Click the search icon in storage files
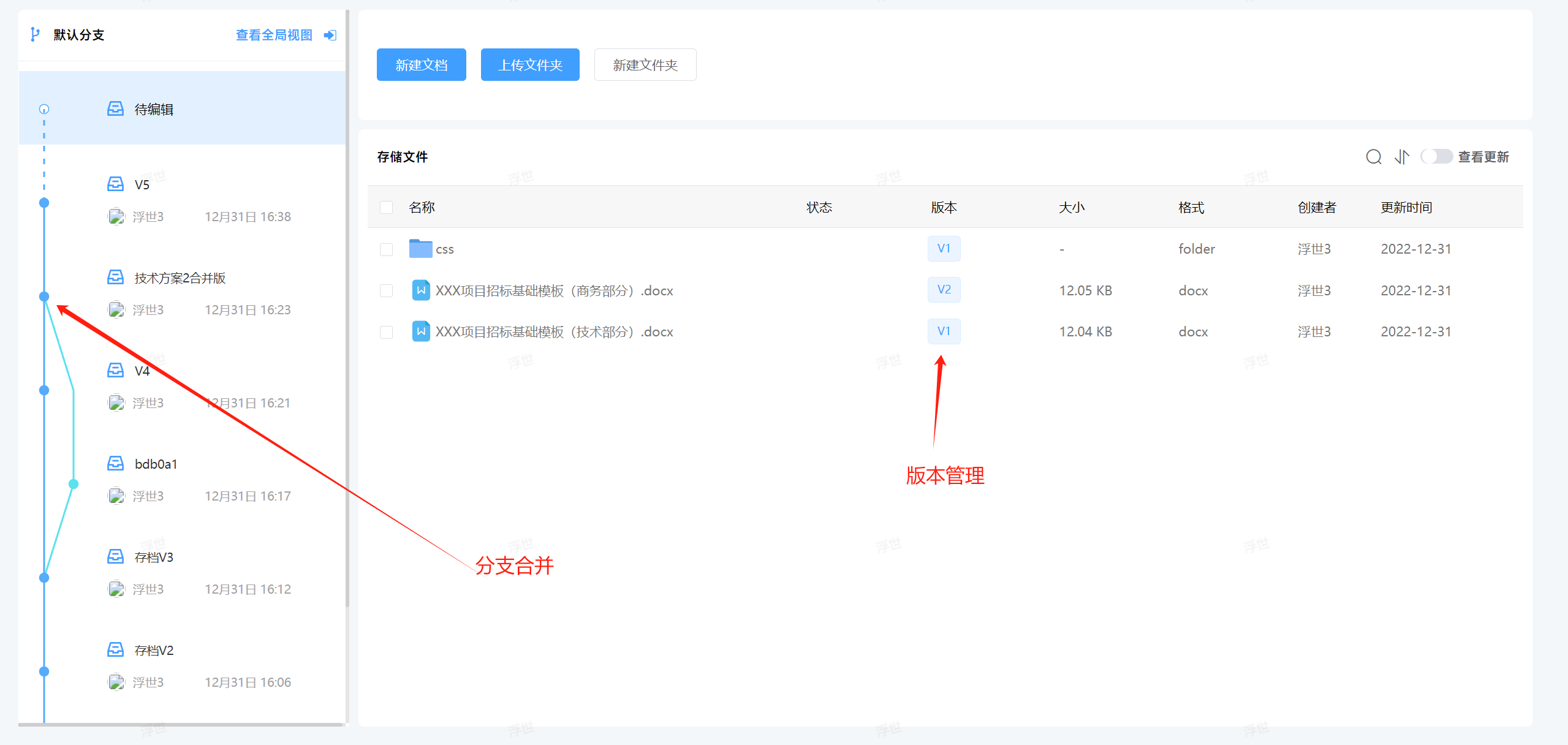 point(1373,157)
